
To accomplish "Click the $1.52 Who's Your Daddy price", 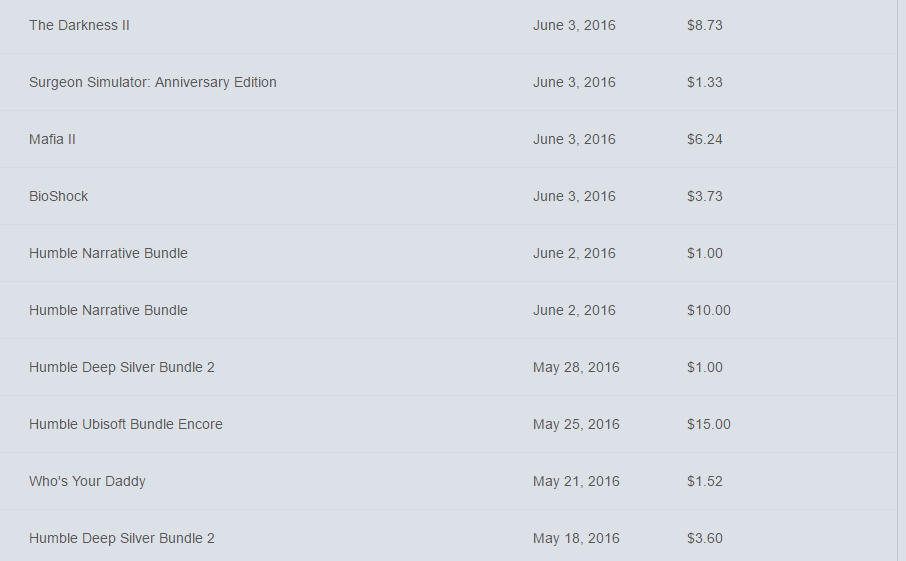I will tap(704, 481).
